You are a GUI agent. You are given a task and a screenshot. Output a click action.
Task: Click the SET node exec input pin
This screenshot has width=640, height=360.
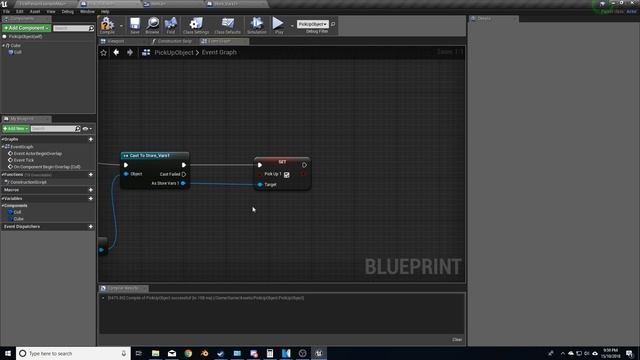click(260, 165)
